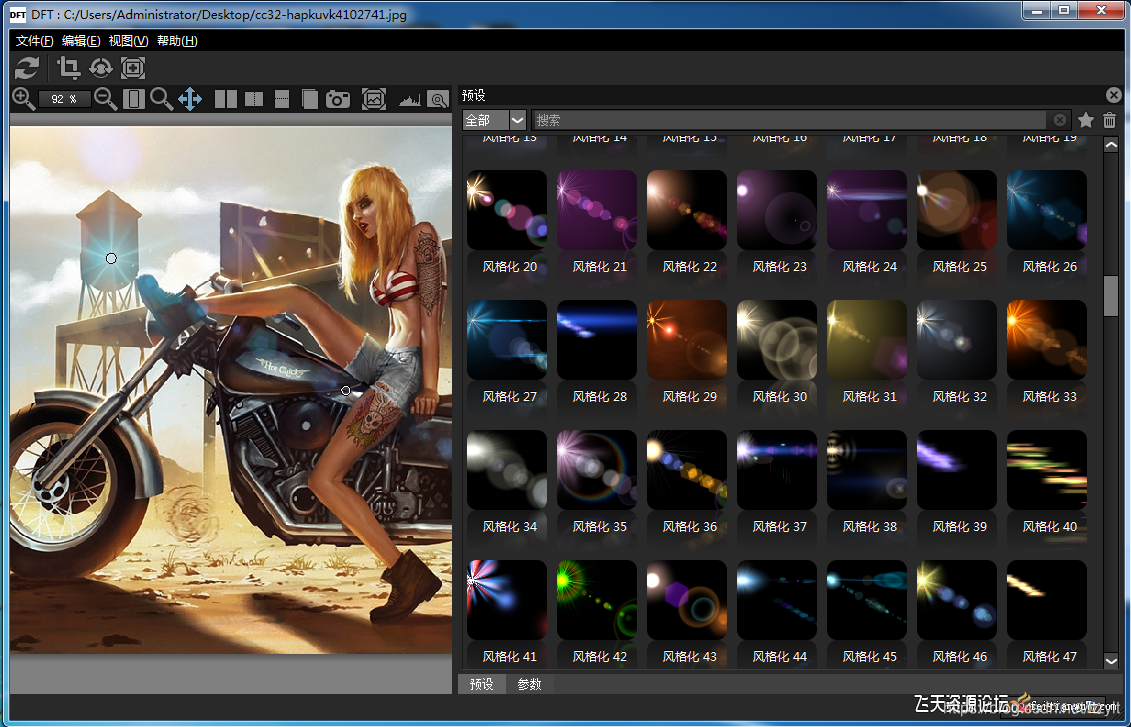The image size is (1131, 727).
Task: Zoom in with the plus magnifier
Action: 23,99
